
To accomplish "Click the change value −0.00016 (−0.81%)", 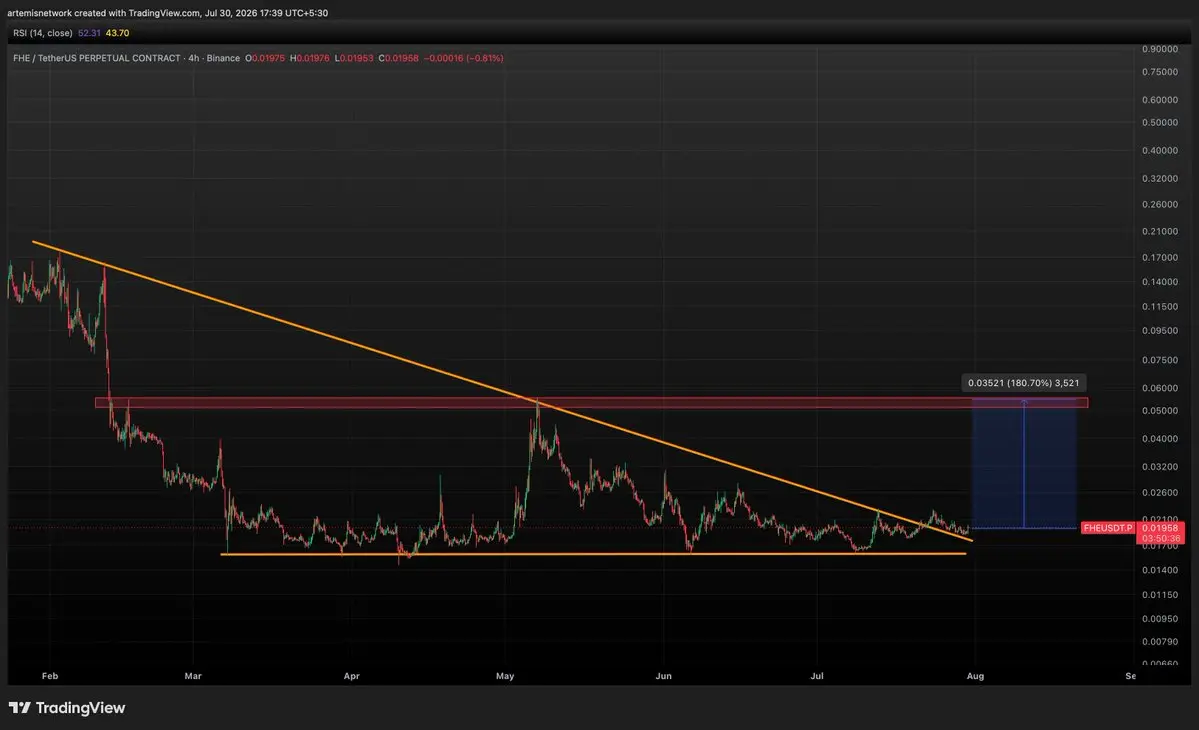I will (463, 58).
